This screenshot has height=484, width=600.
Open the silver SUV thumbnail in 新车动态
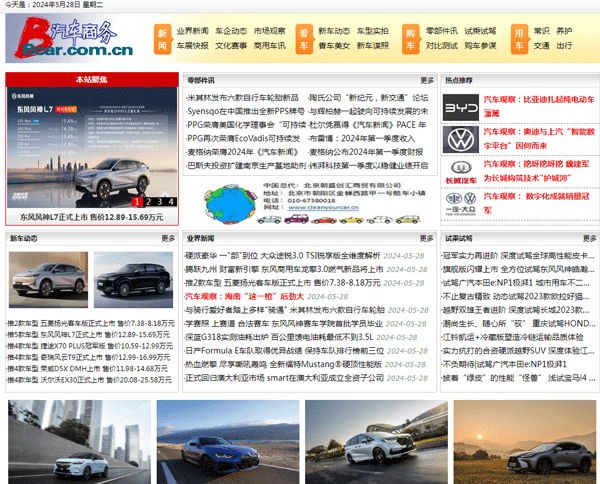pos(49,280)
